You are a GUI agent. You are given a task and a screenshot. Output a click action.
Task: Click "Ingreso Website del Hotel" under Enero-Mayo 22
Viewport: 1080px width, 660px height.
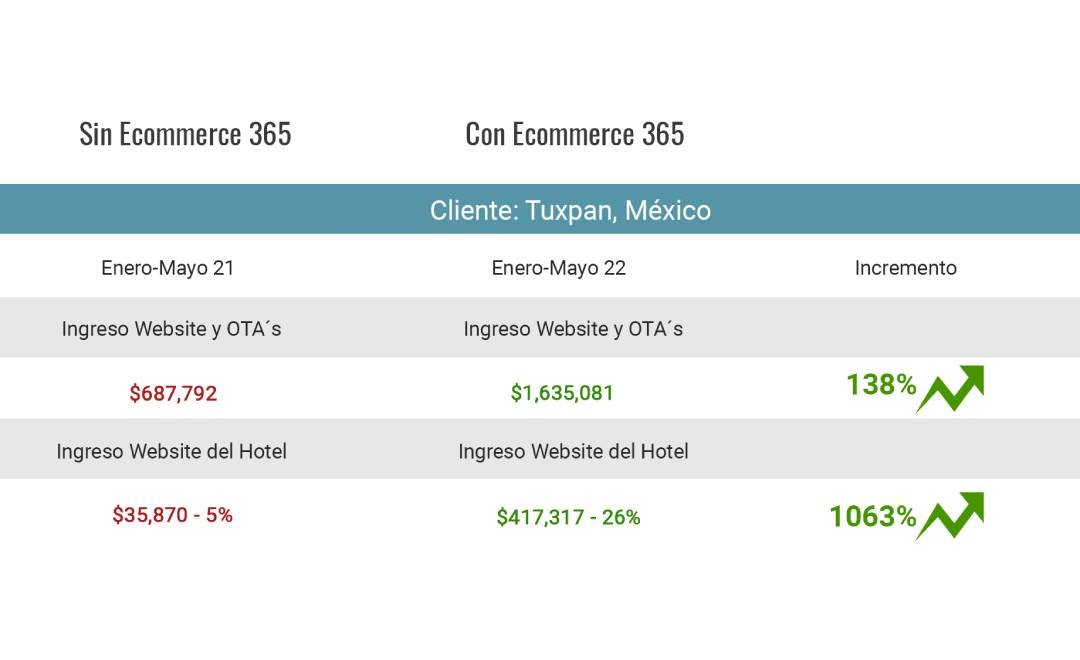point(573,451)
